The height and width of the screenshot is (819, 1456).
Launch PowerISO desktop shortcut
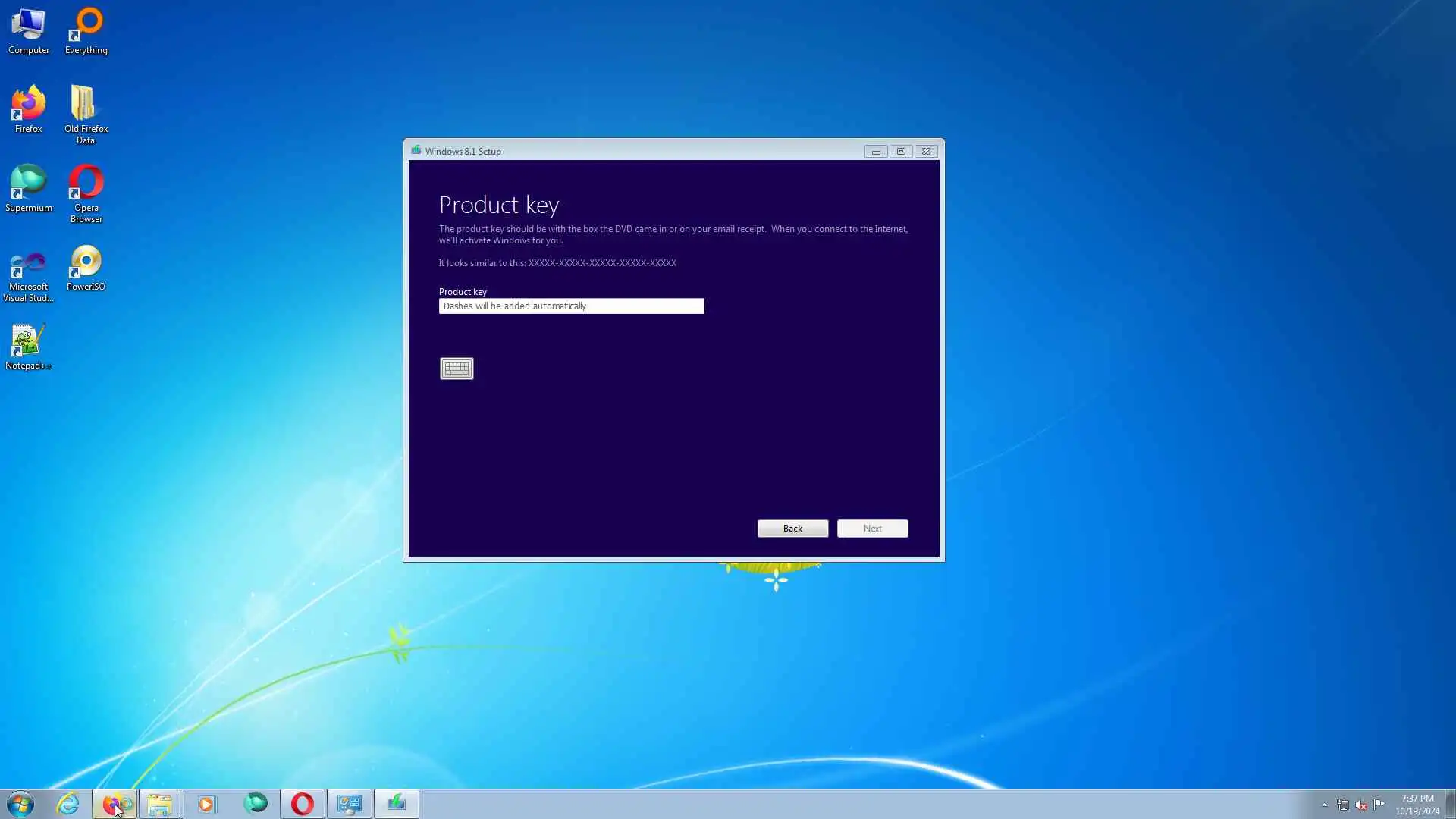coord(86,268)
